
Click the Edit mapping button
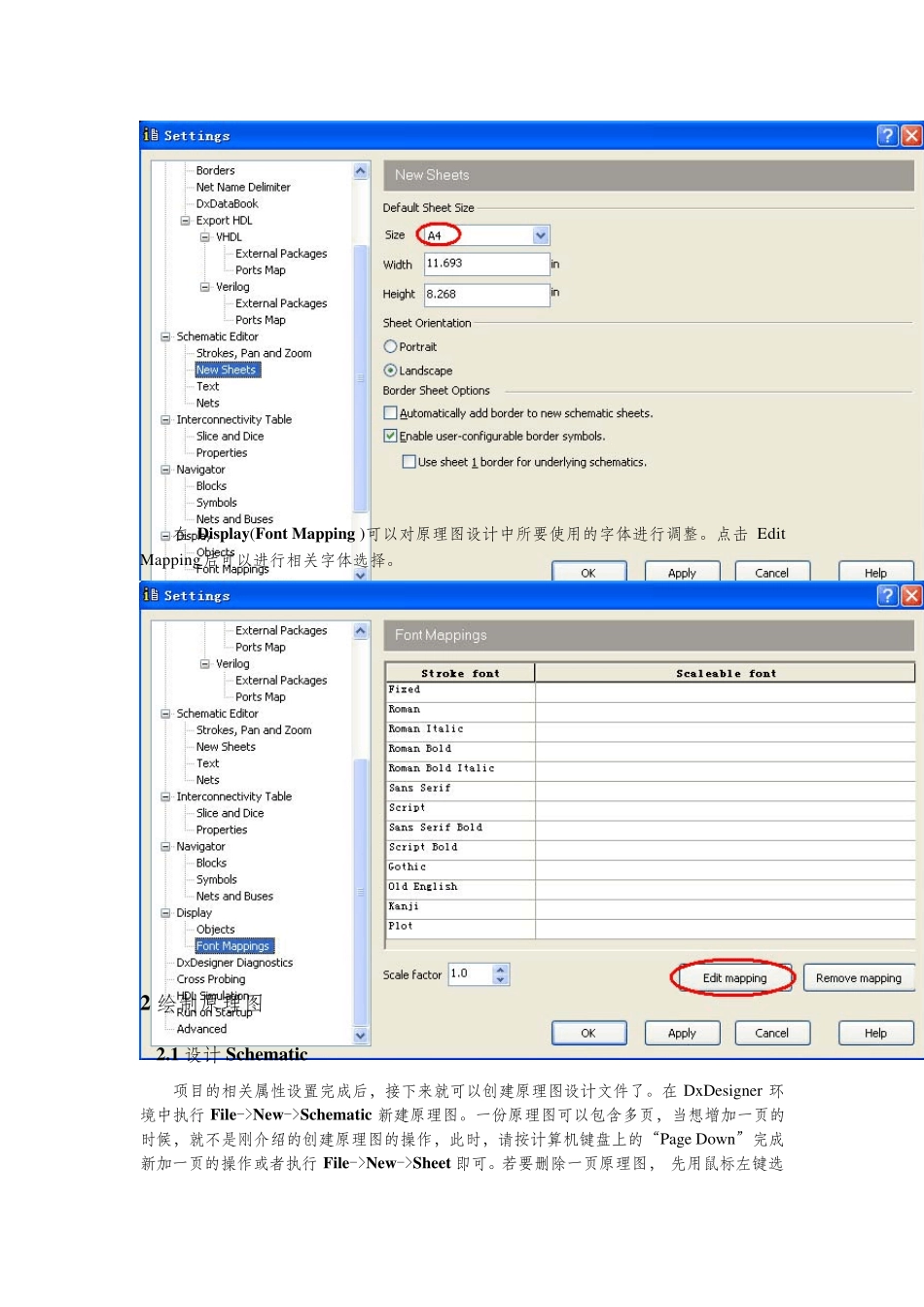734,978
